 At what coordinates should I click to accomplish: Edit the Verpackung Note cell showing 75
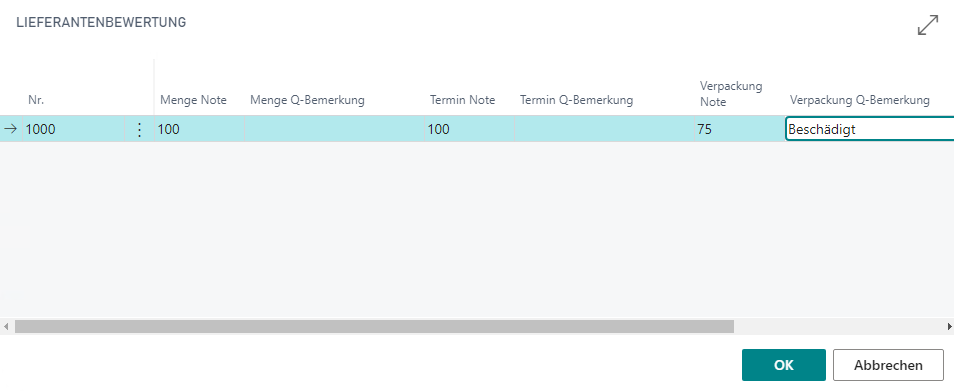pos(740,130)
